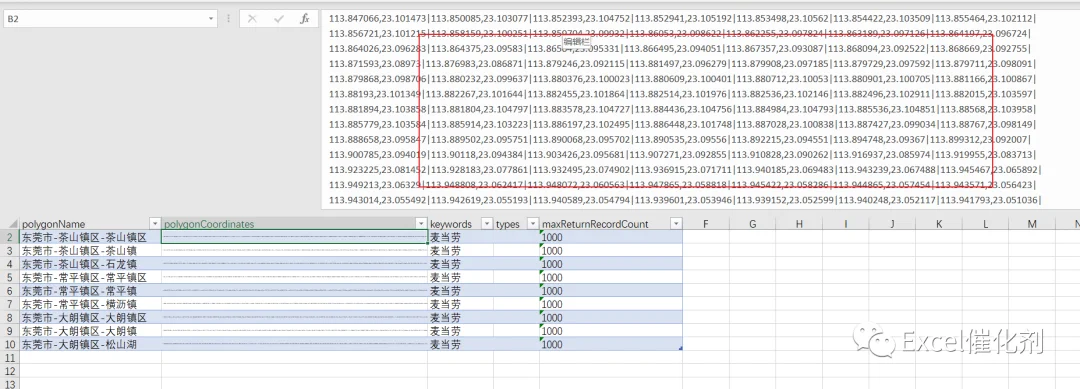Select cell 东莞市-常平镇区-常平镇

pos(90,291)
